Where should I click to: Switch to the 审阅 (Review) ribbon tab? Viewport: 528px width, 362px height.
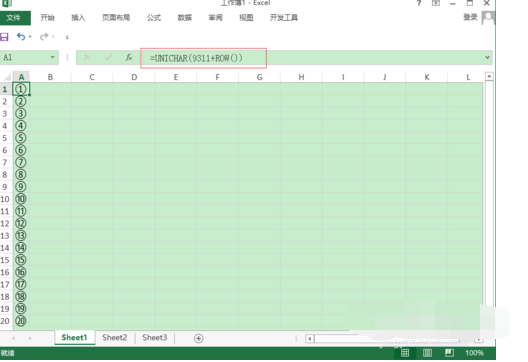coord(215,18)
